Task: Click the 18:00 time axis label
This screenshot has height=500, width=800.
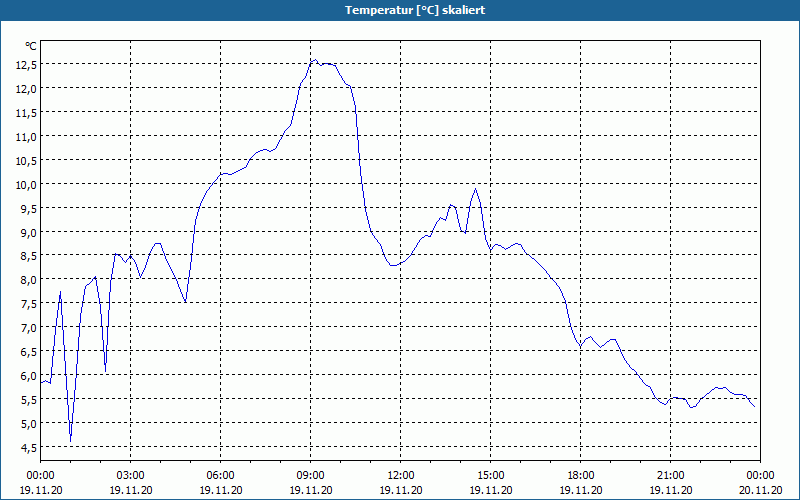Action: pyautogui.click(x=581, y=476)
